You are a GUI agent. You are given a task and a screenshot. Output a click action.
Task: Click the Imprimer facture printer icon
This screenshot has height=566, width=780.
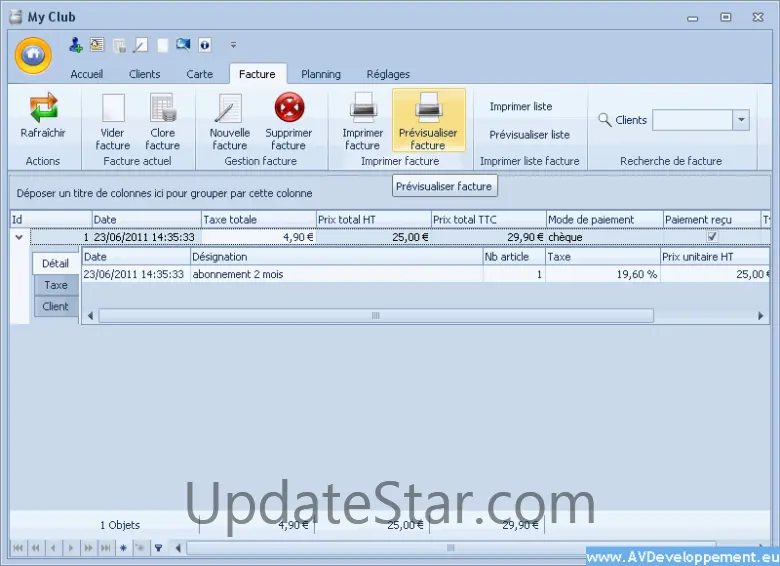point(362,106)
